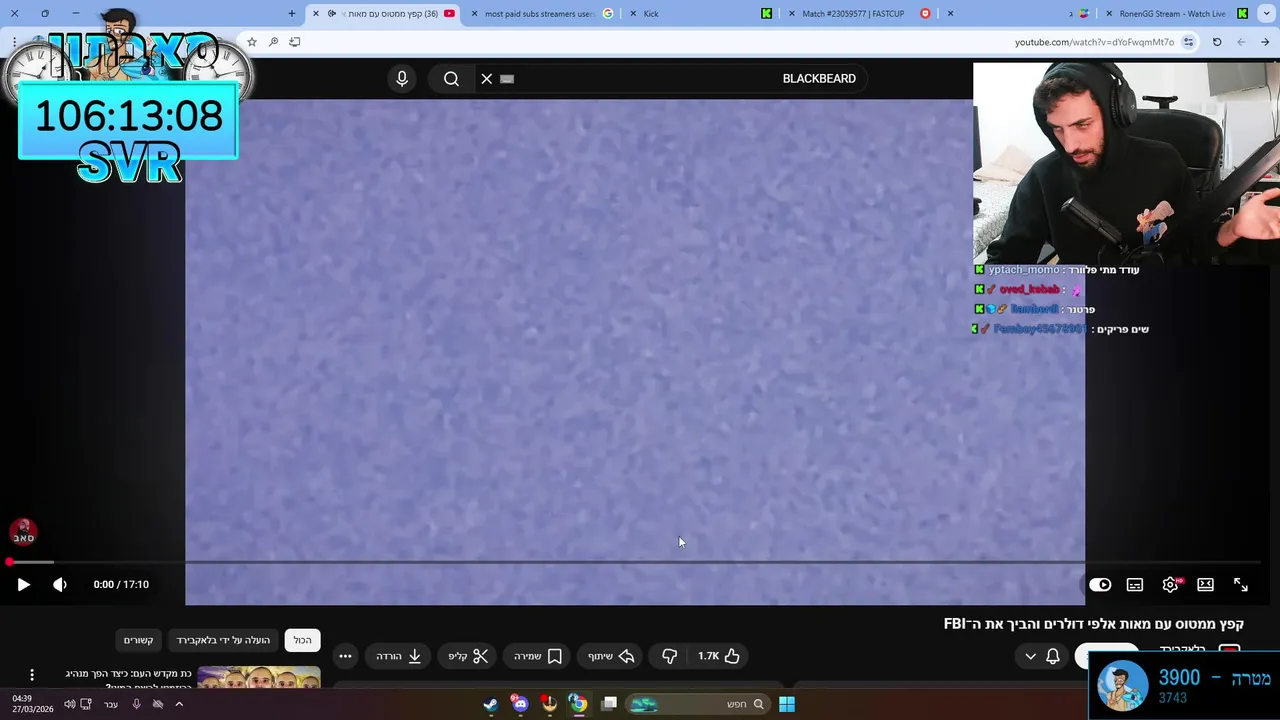Click the tray microphone icon
Image resolution: width=1280 pixels, height=720 pixels.
coord(137,704)
